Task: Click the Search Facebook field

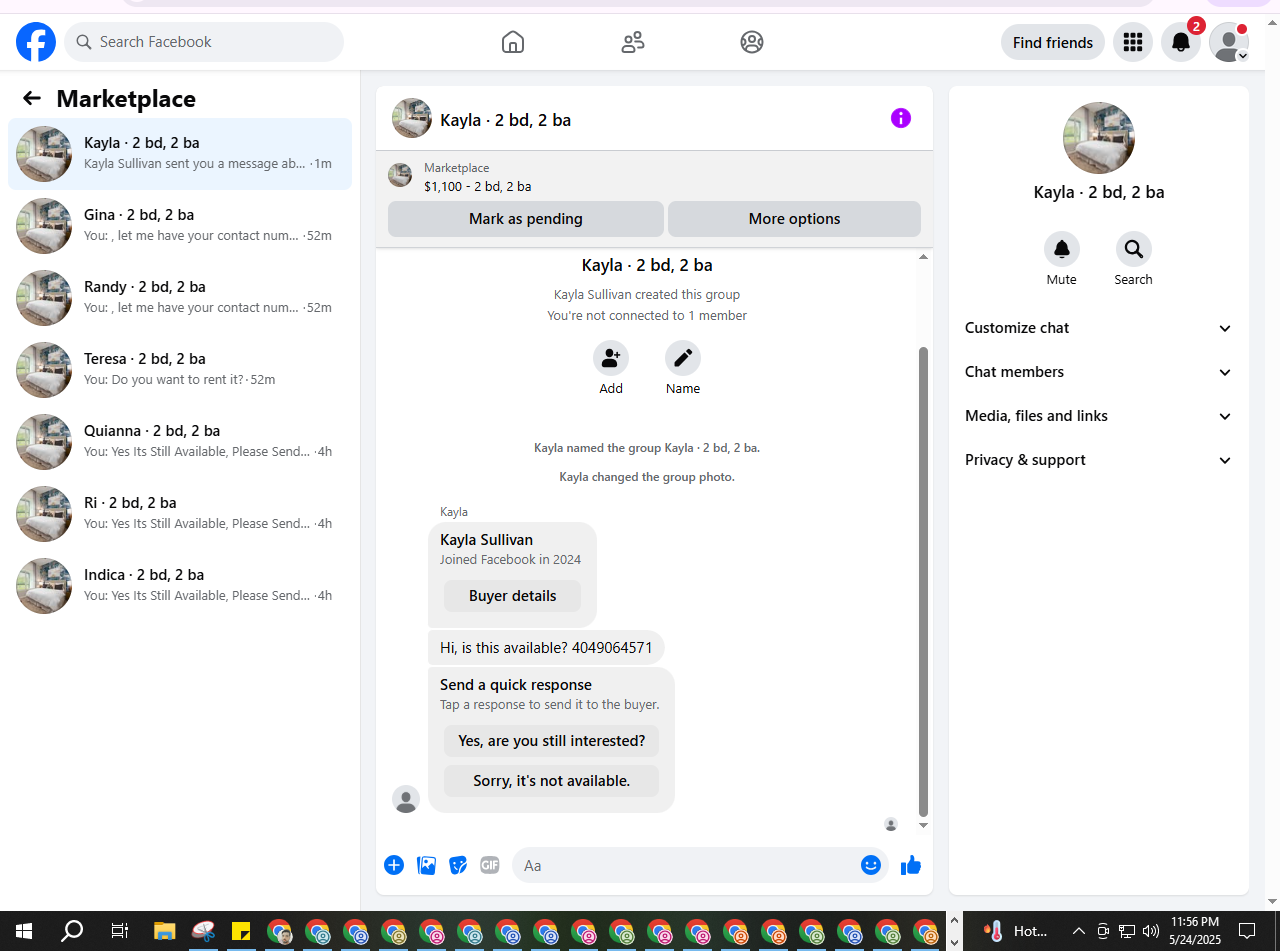Action: point(204,42)
